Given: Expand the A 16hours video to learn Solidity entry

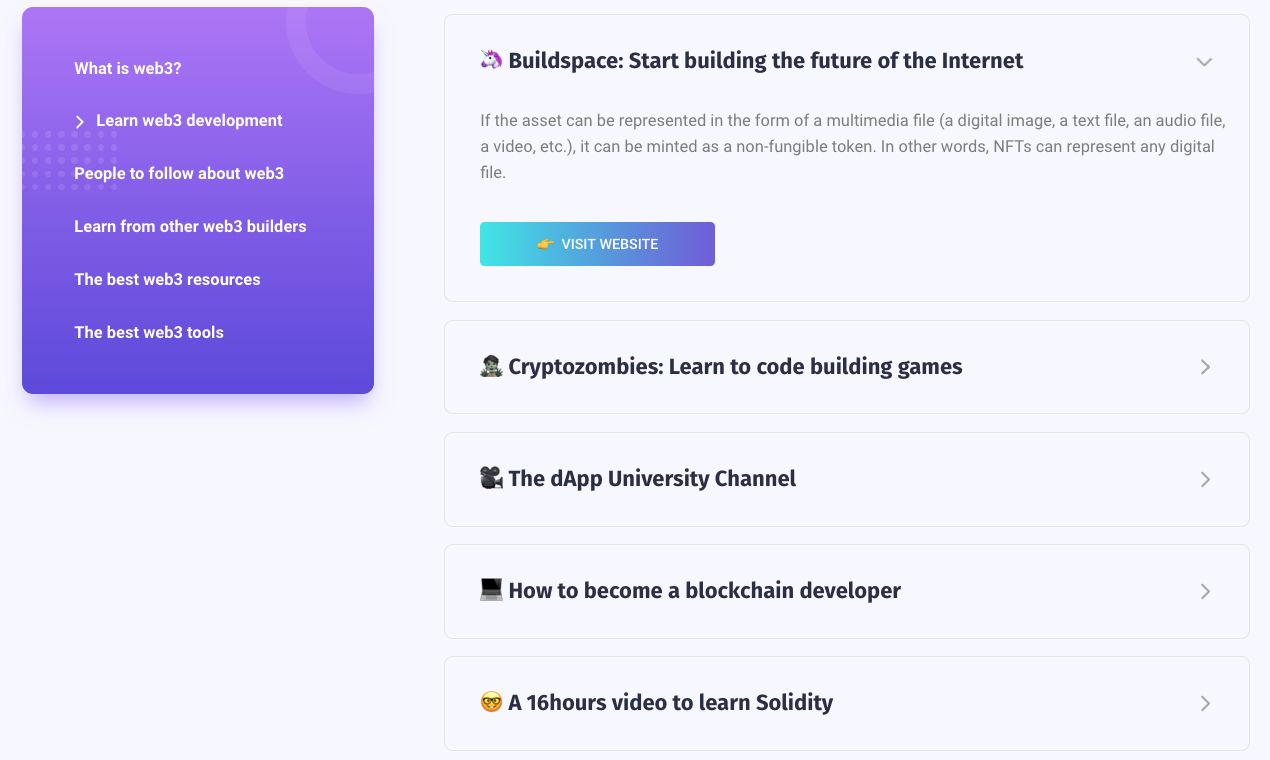Looking at the screenshot, I should click(x=1204, y=703).
